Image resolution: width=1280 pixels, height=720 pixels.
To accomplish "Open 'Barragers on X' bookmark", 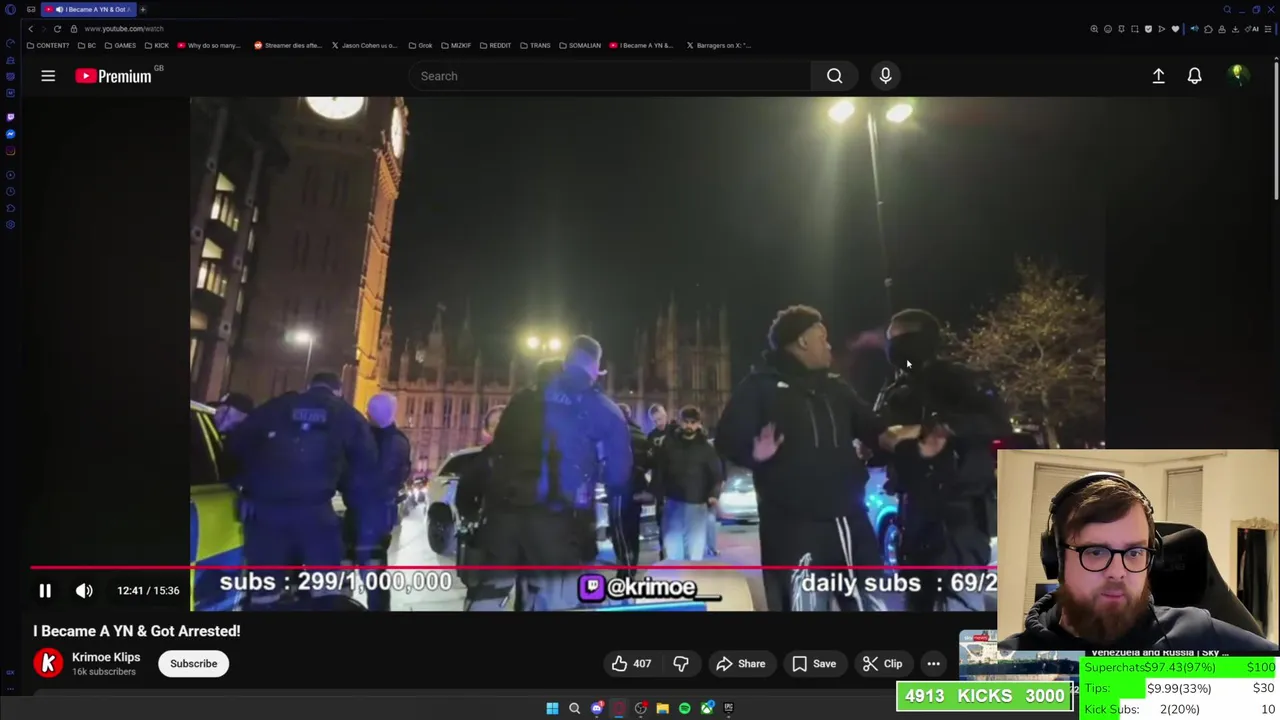I will [718, 45].
